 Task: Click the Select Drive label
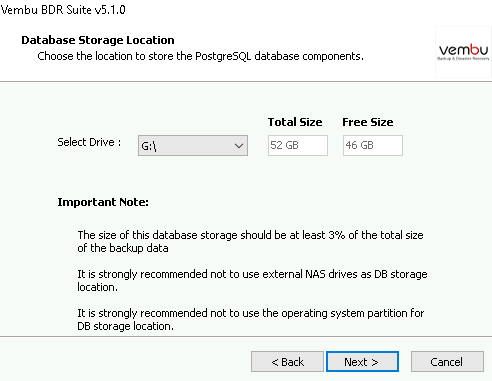89,142
